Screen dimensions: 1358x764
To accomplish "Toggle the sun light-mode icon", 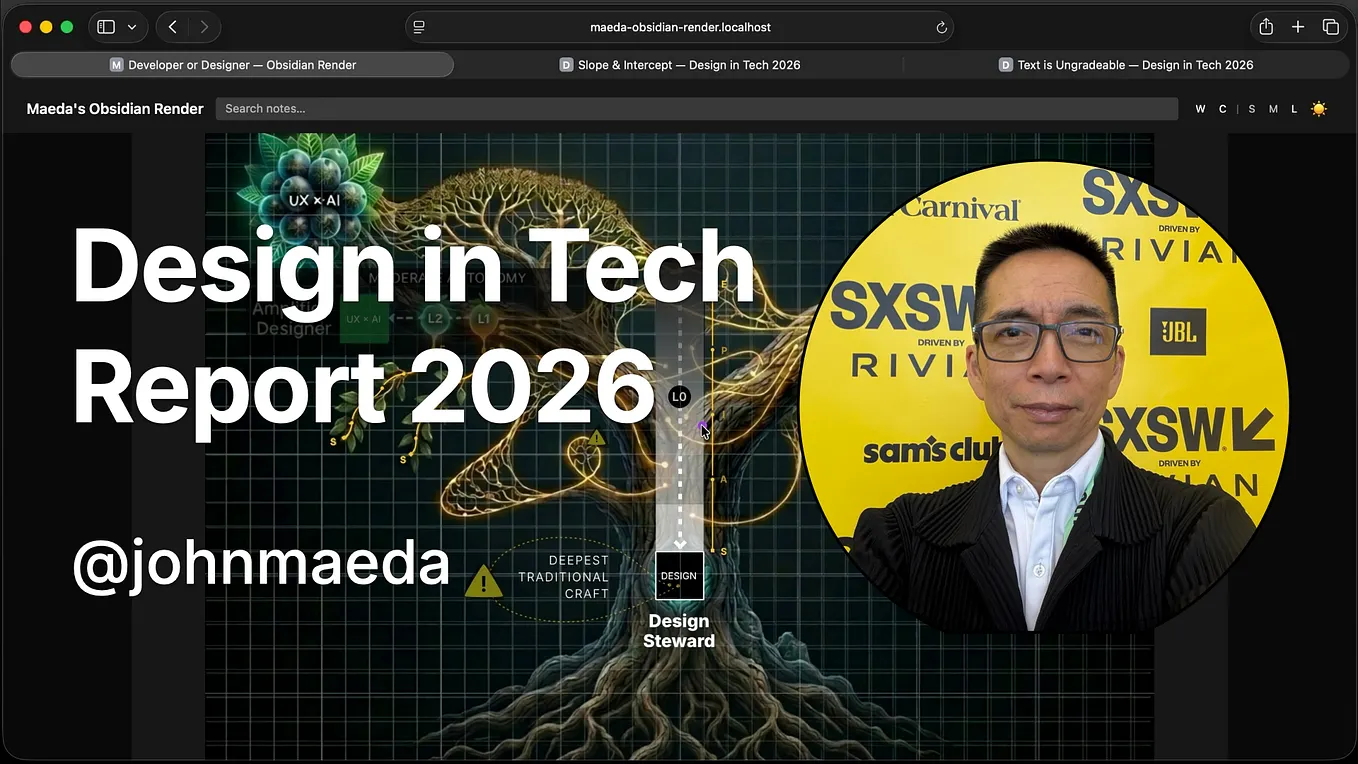I will (x=1319, y=109).
